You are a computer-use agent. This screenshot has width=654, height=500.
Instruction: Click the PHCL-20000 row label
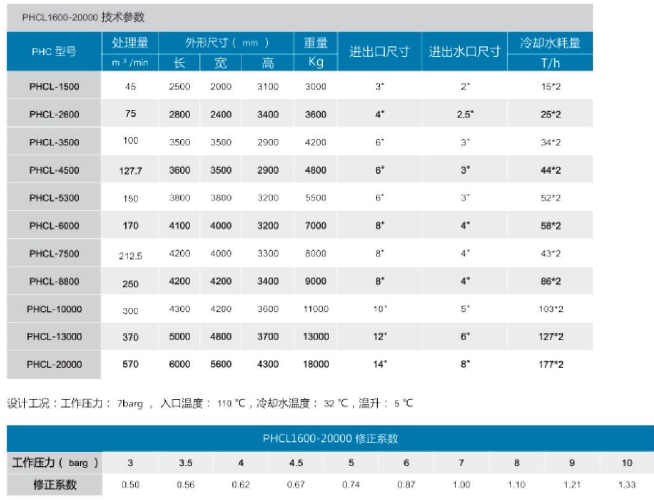[x=55, y=365]
